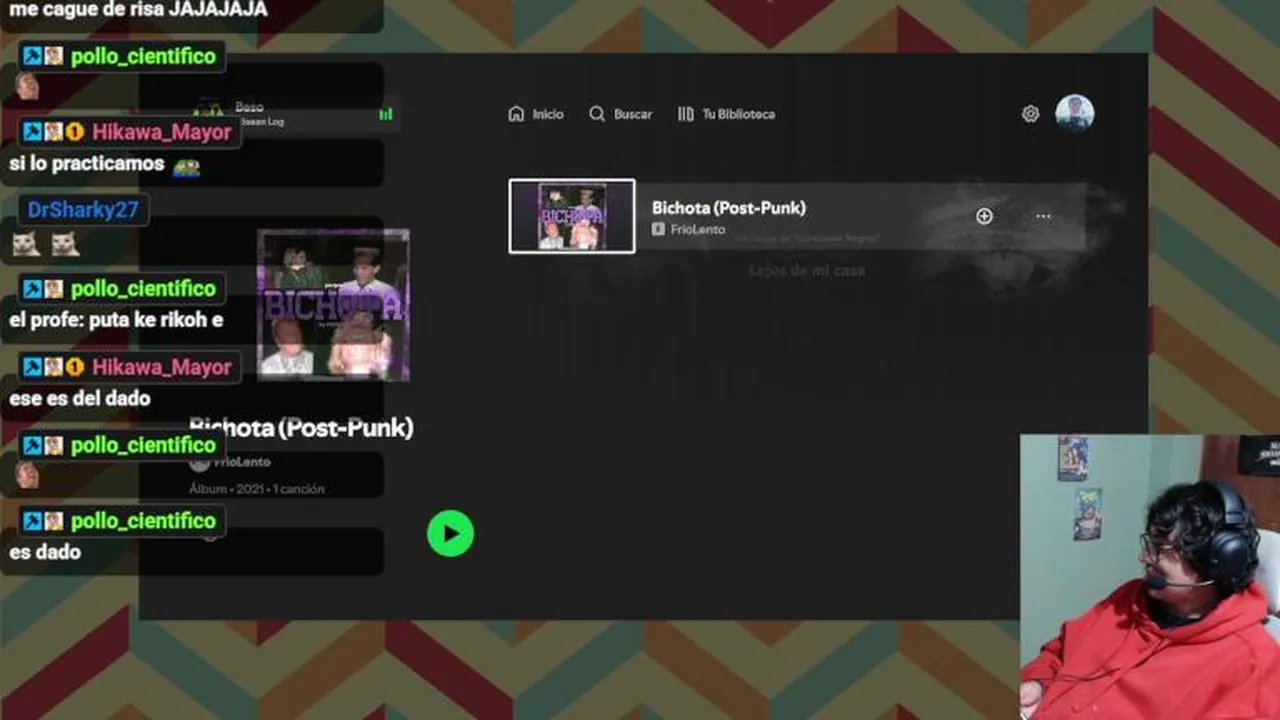Click chat message 'es dado'
Screen dimensions: 1280x720
pos(45,552)
